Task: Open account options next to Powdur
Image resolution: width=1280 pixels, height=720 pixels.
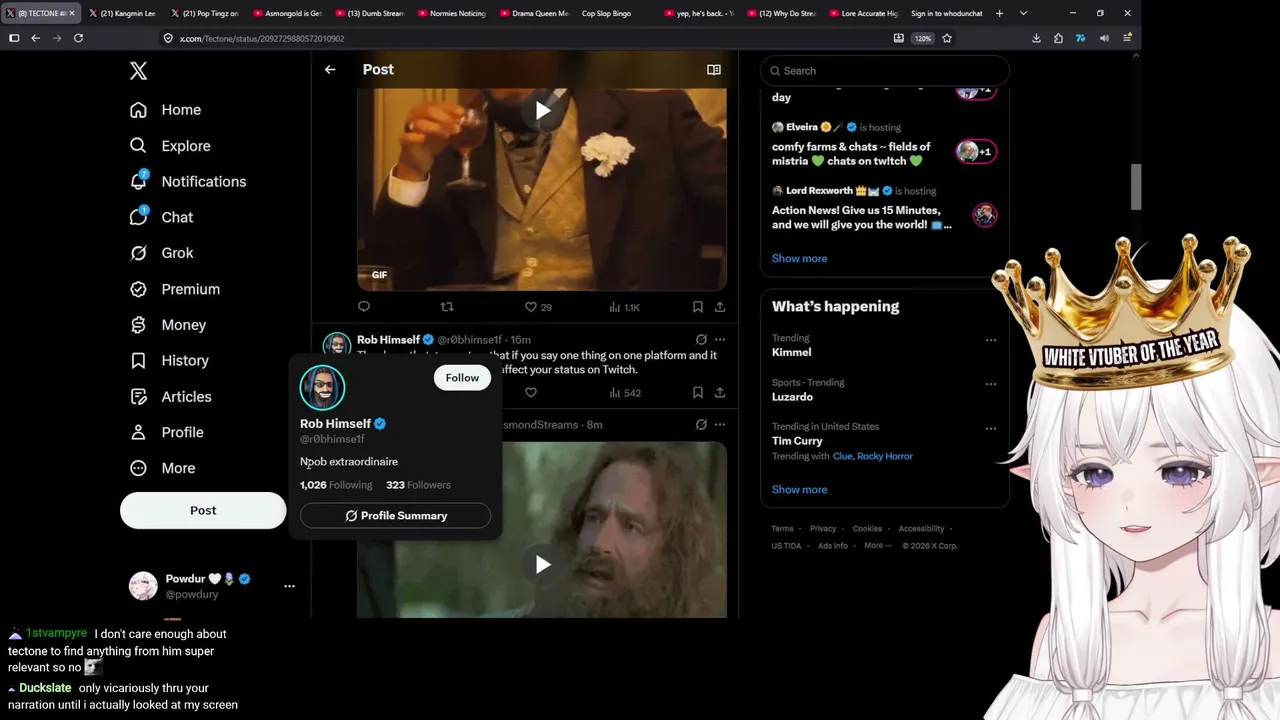Action: [x=289, y=586]
